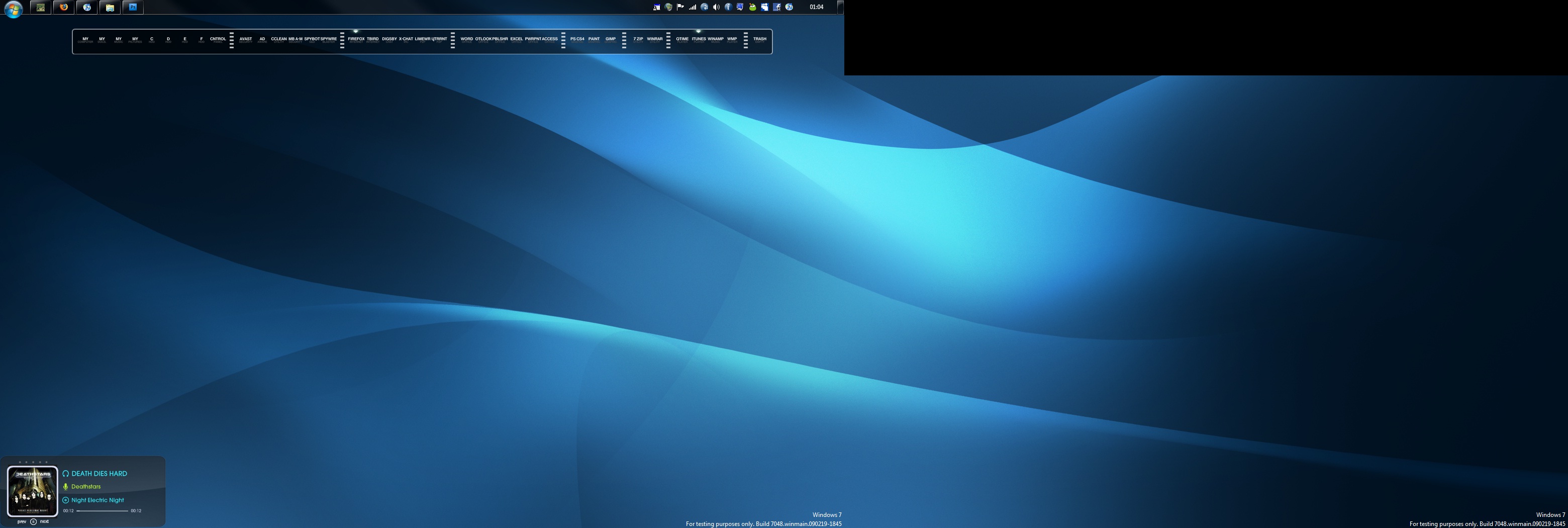
Task: Open the network signal bars tray icon
Action: tap(692, 8)
